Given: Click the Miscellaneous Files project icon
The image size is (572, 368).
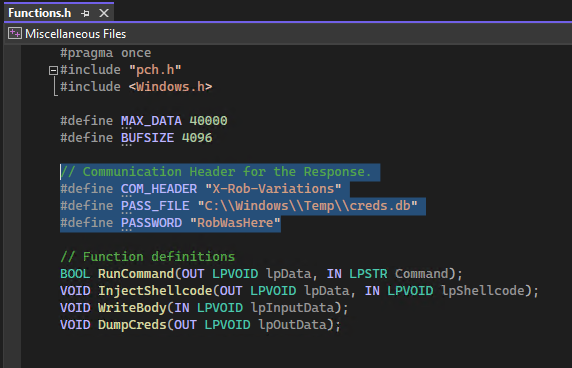Looking at the screenshot, I should [15, 34].
